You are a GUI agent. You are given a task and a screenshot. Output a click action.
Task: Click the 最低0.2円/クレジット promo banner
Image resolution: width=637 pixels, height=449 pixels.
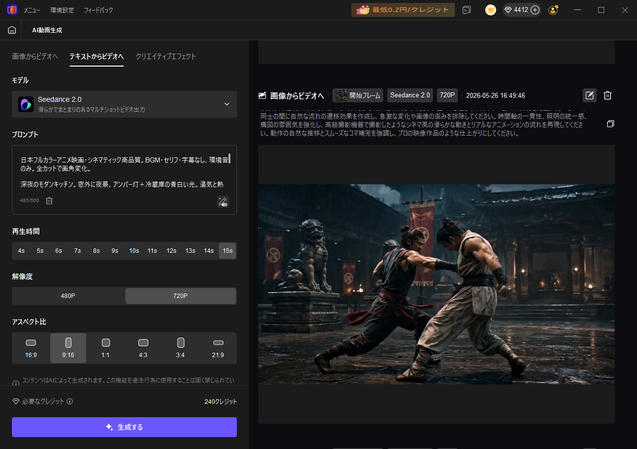tap(403, 10)
